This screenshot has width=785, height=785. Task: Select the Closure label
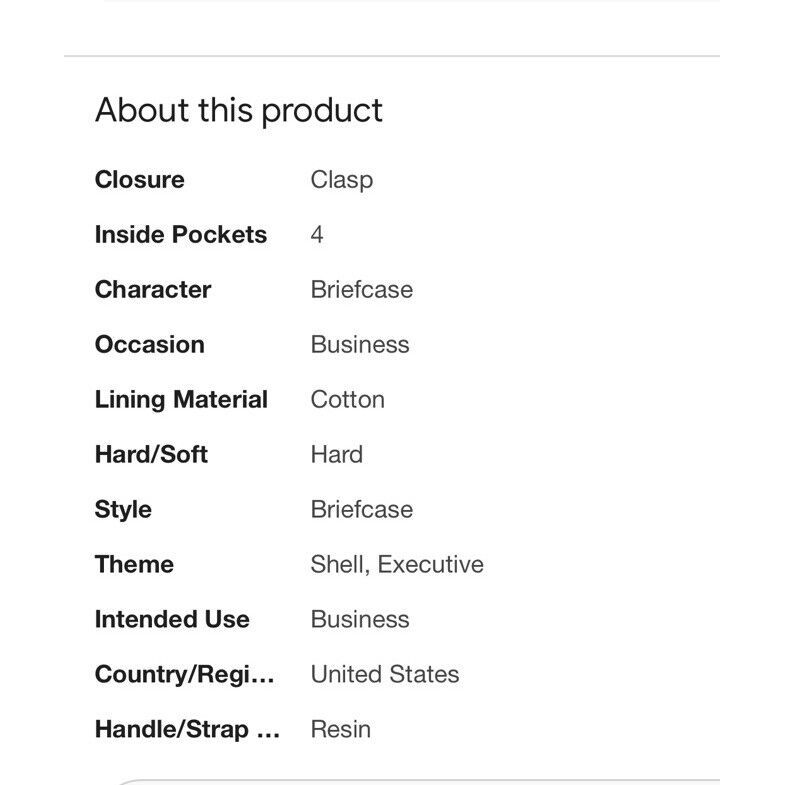(140, 180)
